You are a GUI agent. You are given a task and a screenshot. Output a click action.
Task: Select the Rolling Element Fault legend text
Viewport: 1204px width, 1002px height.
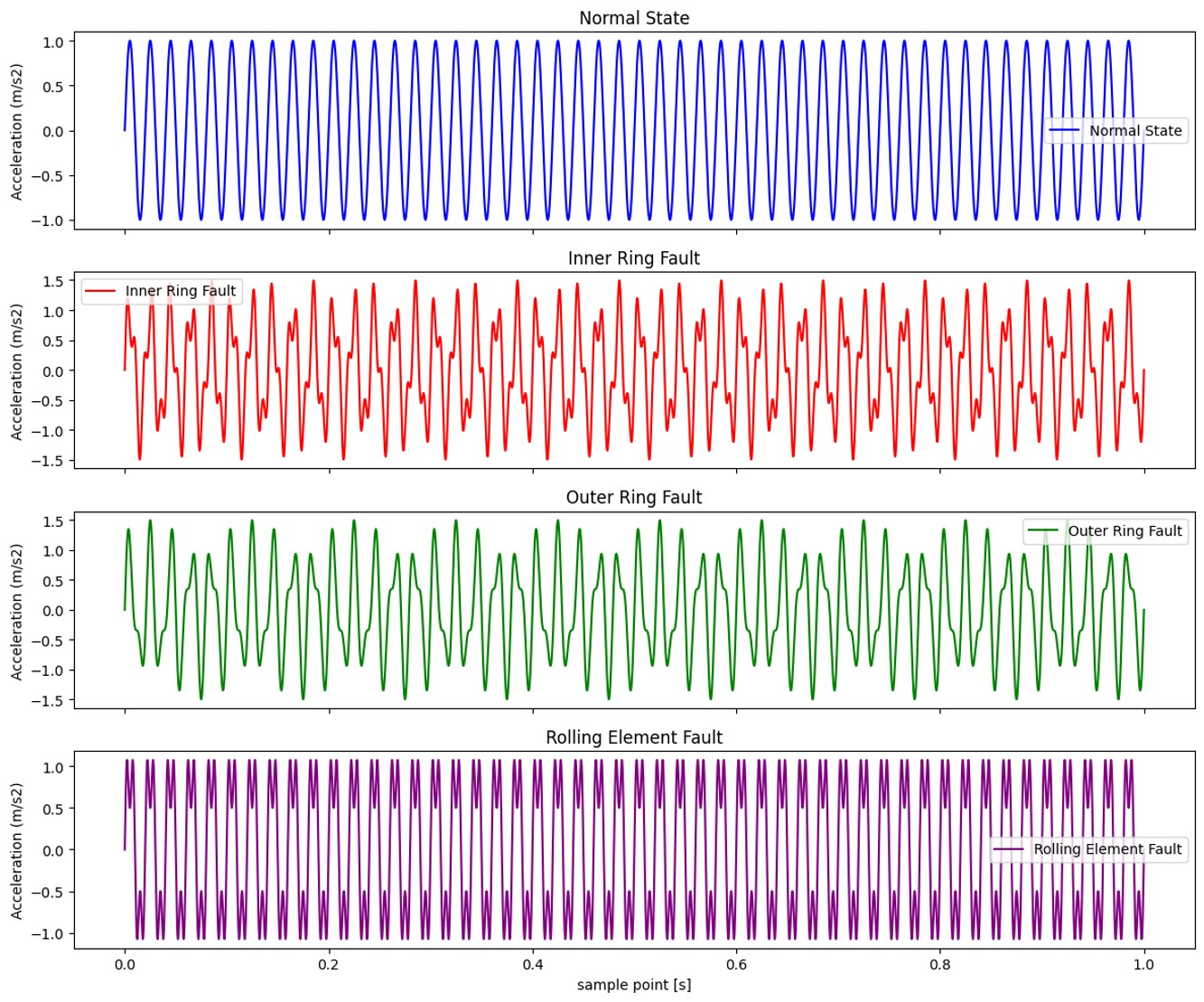(1107, 849)
